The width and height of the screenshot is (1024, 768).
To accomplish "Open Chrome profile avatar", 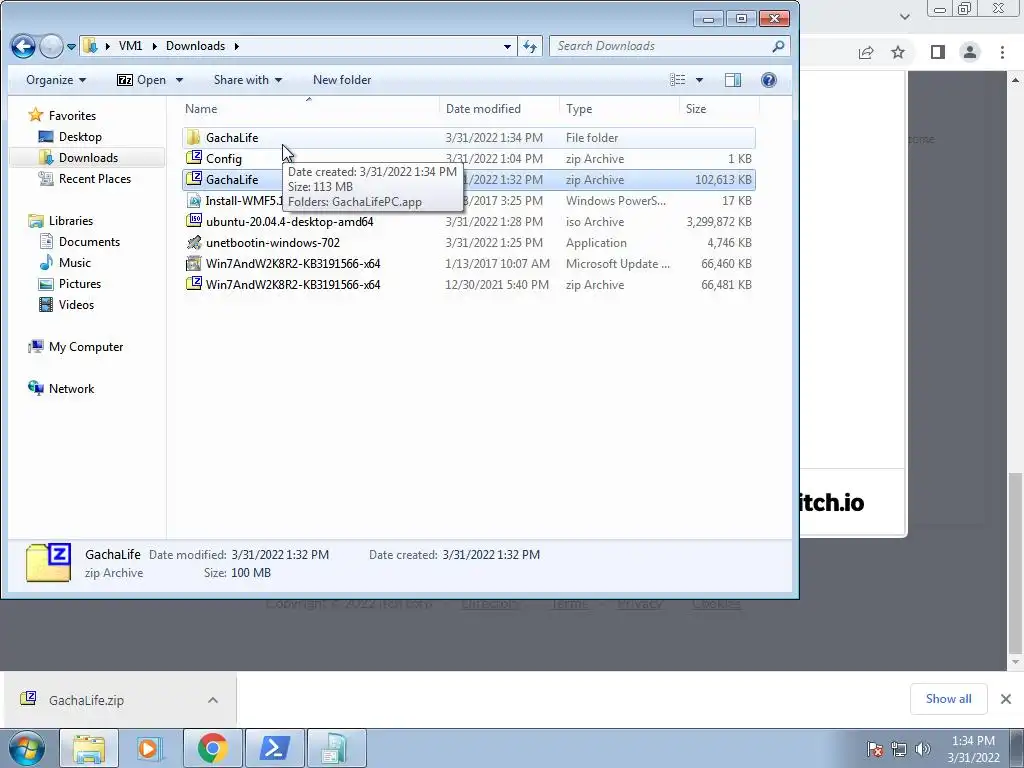I will pos(970,52).
